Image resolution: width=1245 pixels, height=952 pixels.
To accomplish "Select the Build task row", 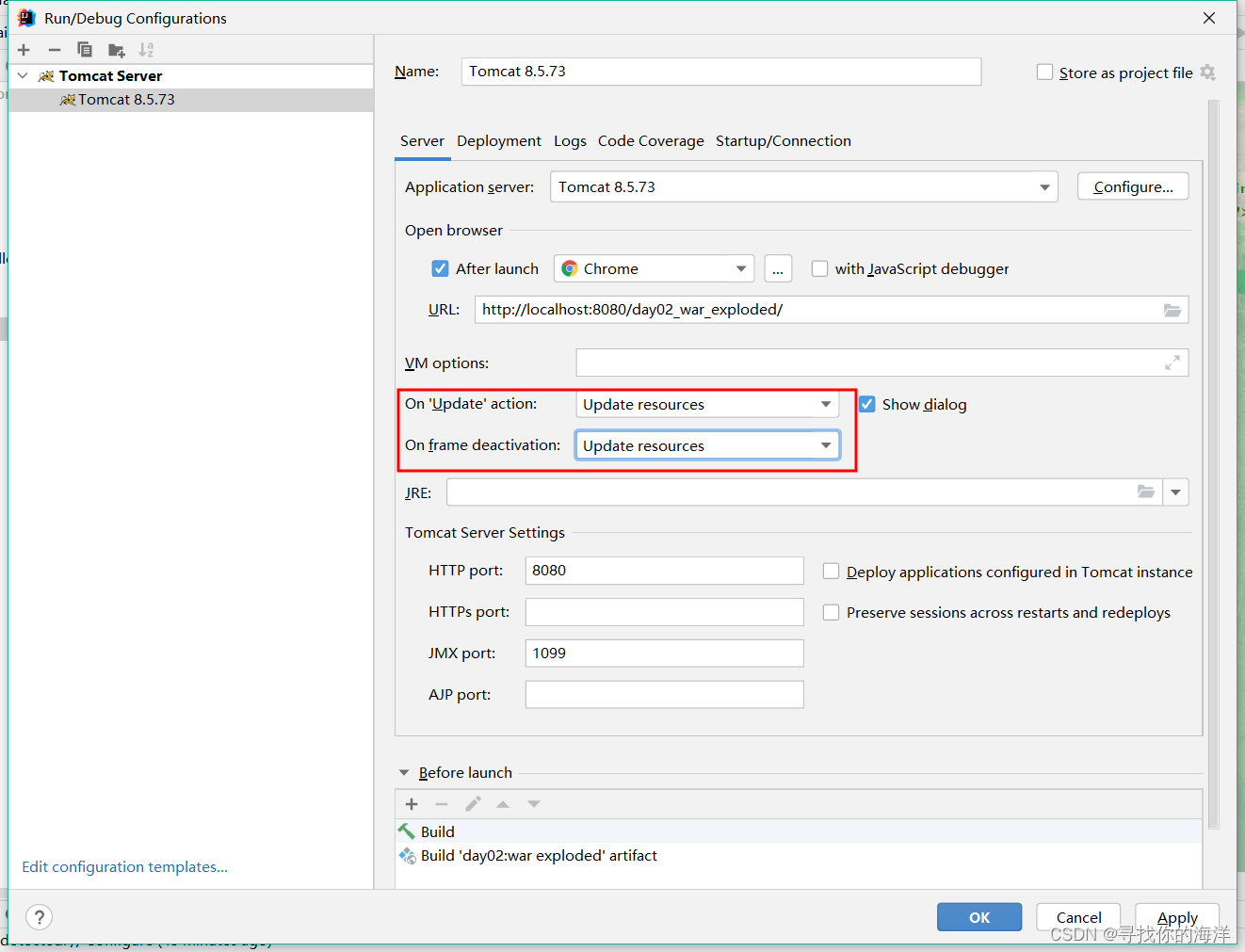I will click(799, 831).
